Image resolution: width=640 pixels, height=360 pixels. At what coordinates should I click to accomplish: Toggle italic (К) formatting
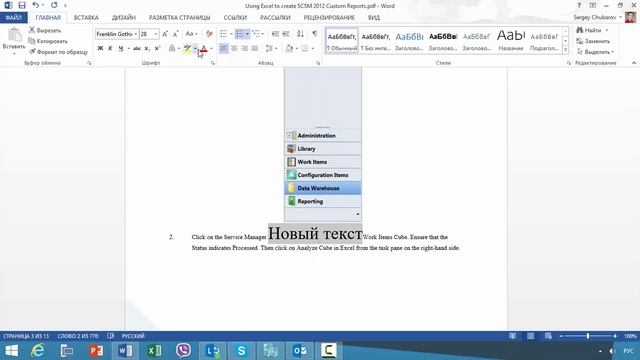(x=110, y=48)
